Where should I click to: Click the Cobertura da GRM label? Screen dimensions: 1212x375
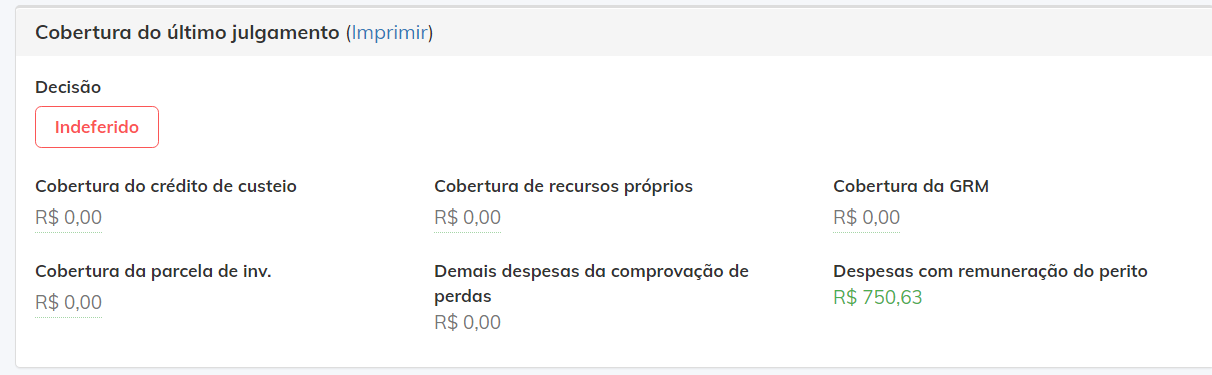(911, 186)
